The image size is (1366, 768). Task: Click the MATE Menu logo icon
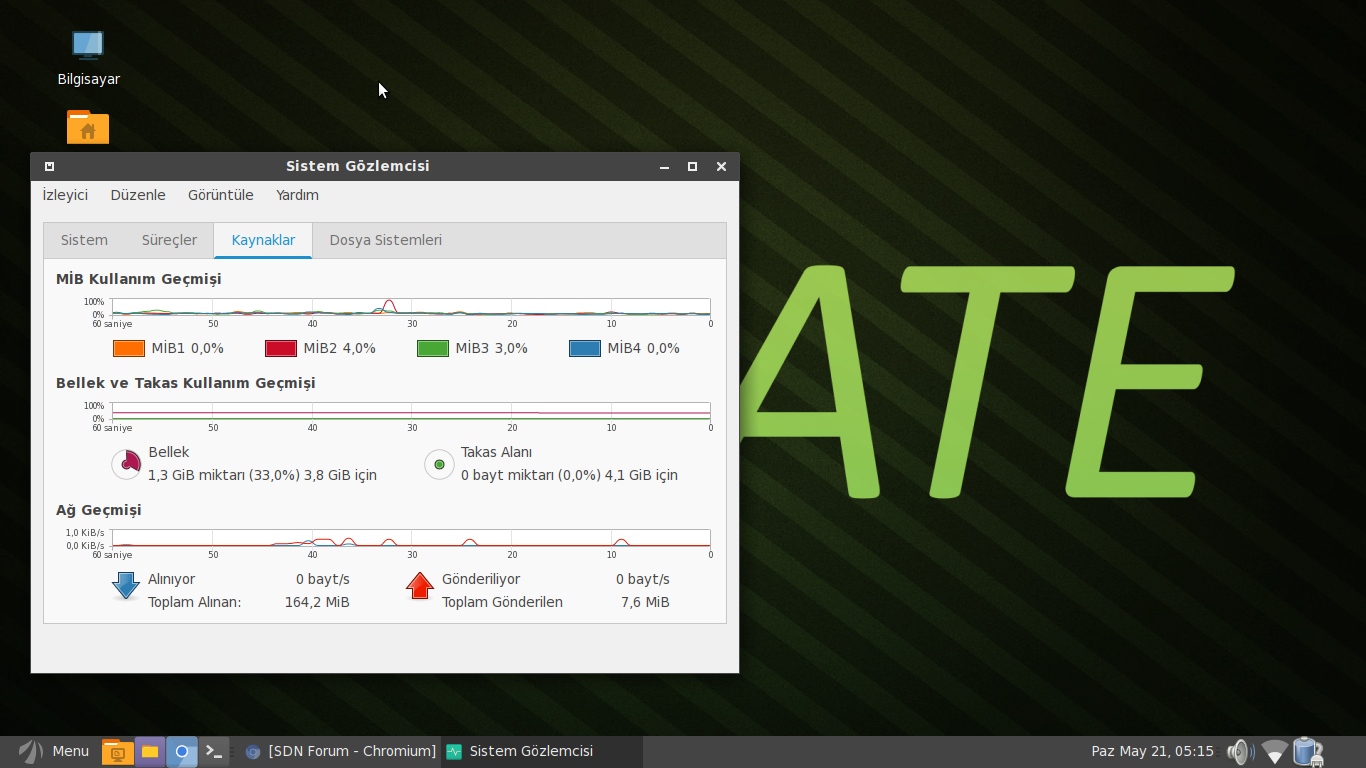point(31,751)
